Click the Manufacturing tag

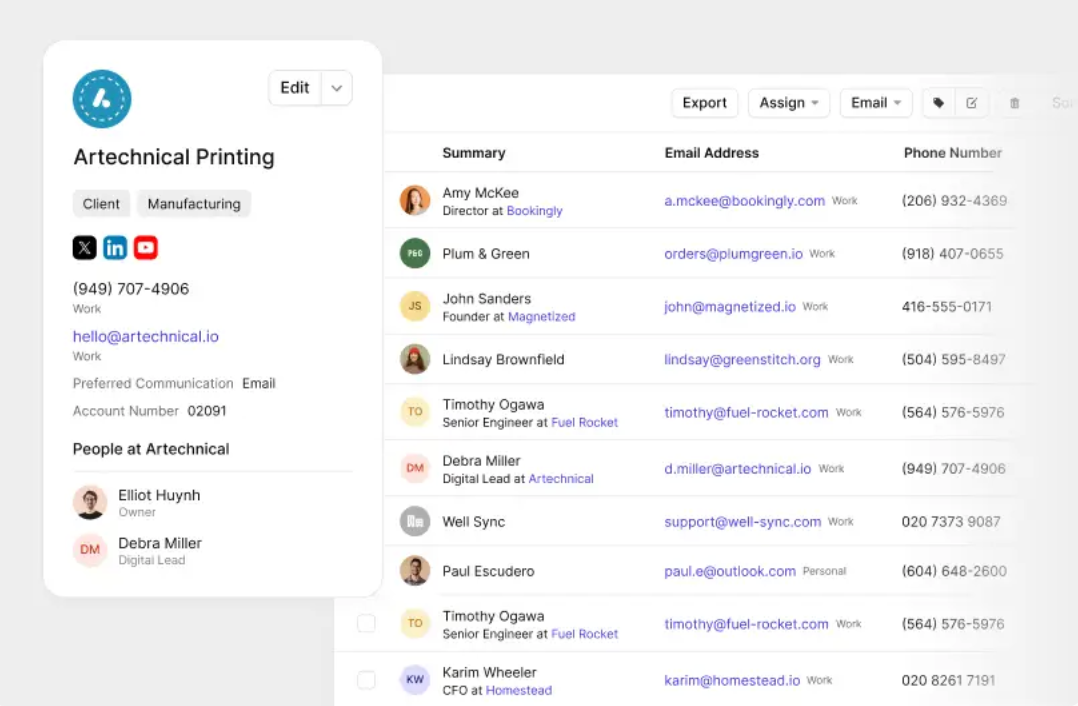coord(194,204)
